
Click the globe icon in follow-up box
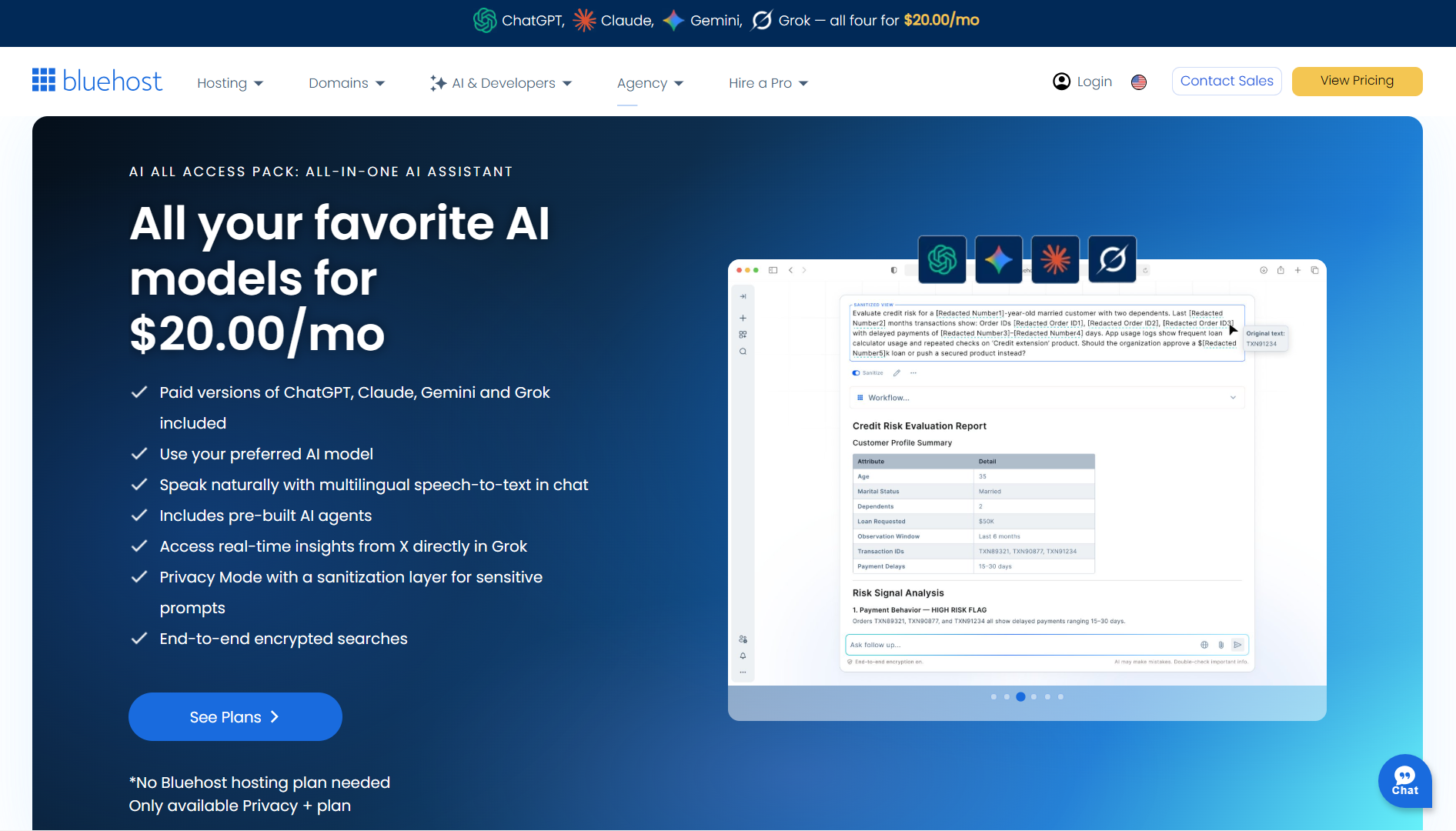click(x=1204, y=645)
